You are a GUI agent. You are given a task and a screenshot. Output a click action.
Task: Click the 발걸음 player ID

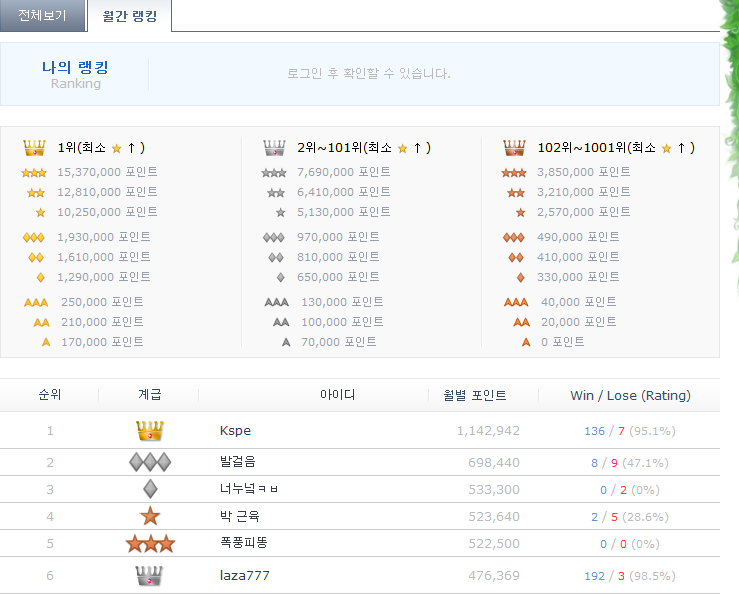coord(239,463)
